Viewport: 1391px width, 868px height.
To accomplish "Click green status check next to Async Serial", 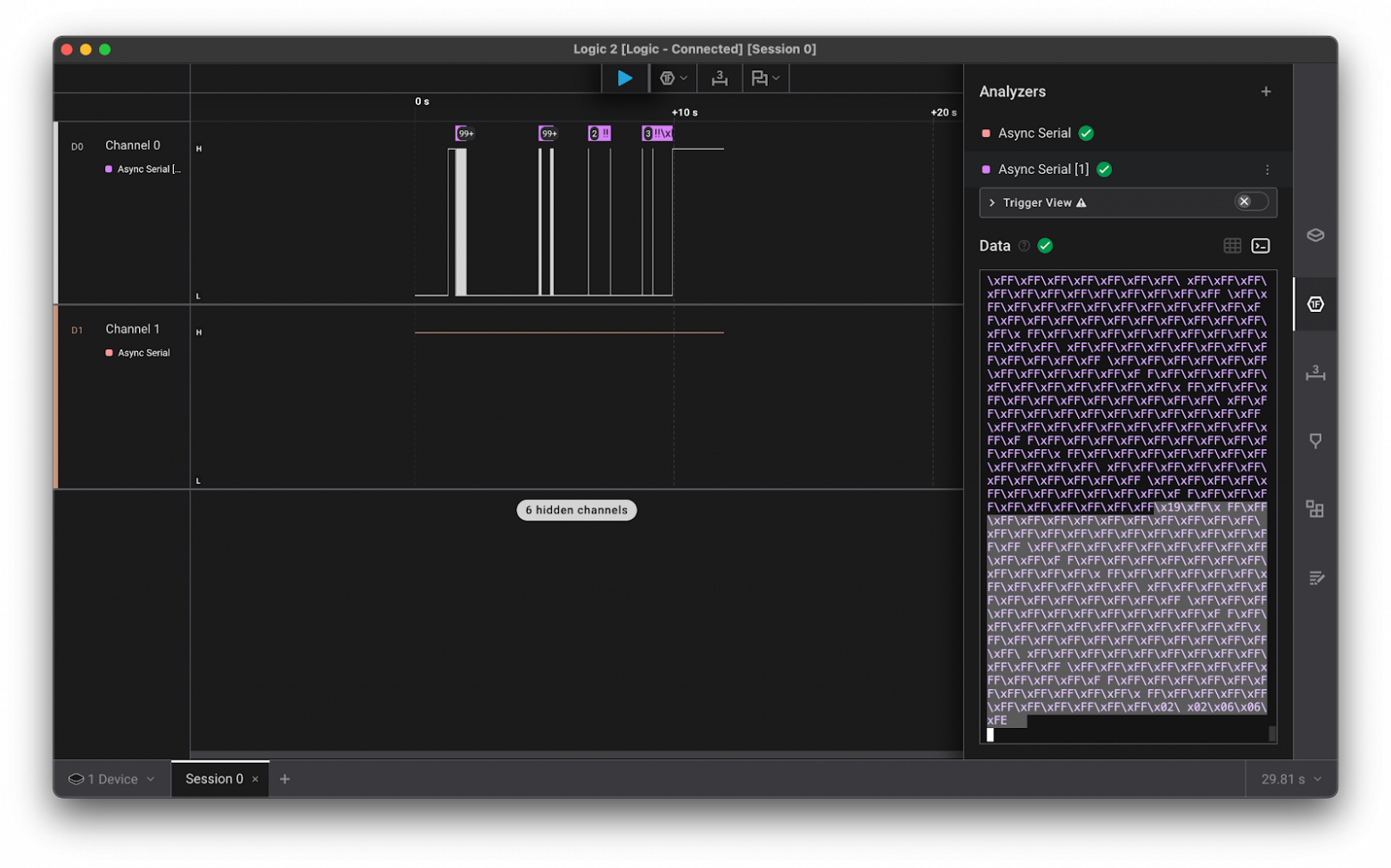I will [1086, 133].
